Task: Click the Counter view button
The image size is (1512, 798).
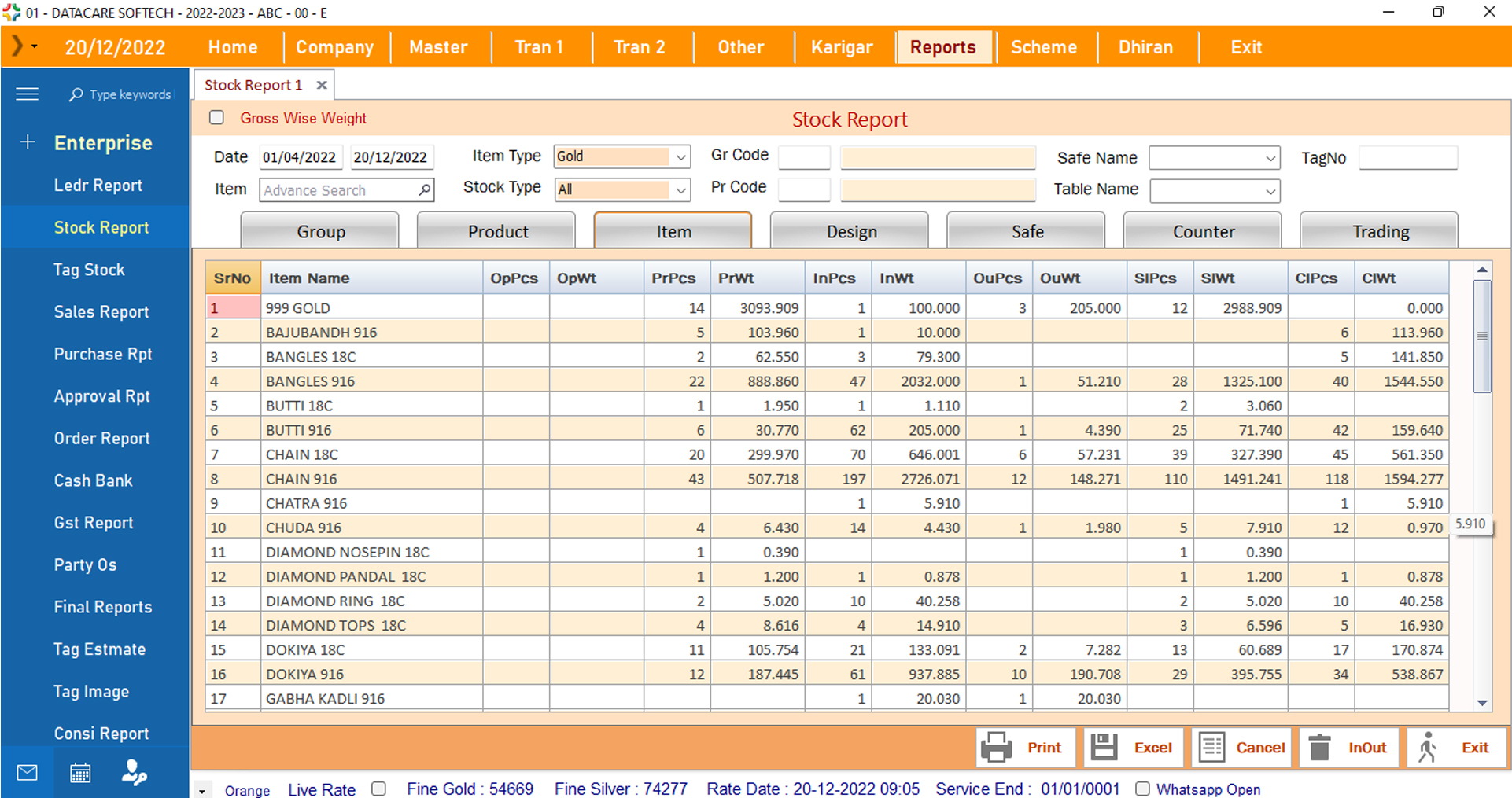Action: [1203, 231]
